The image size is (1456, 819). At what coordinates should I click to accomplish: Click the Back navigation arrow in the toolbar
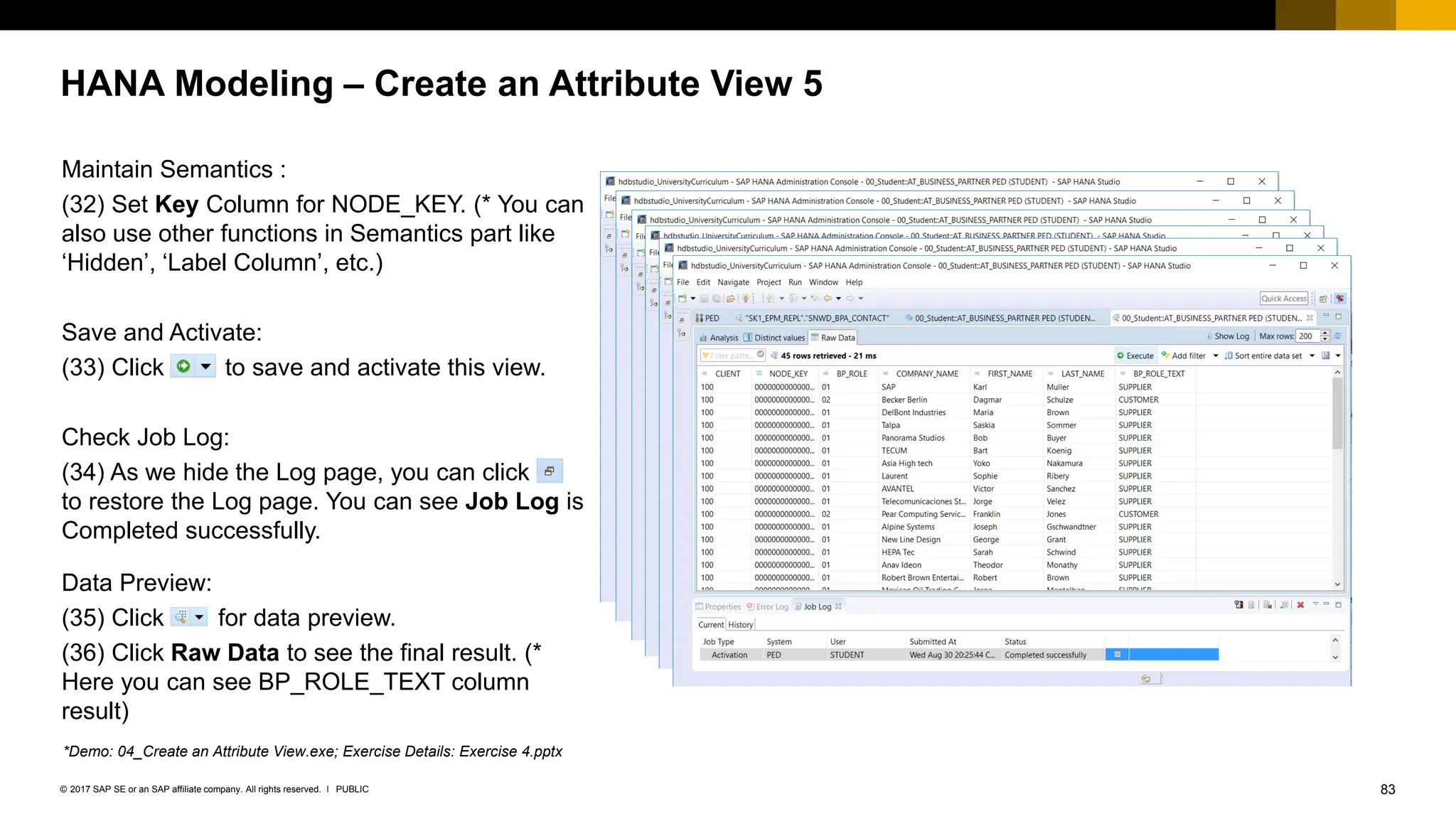828,299
